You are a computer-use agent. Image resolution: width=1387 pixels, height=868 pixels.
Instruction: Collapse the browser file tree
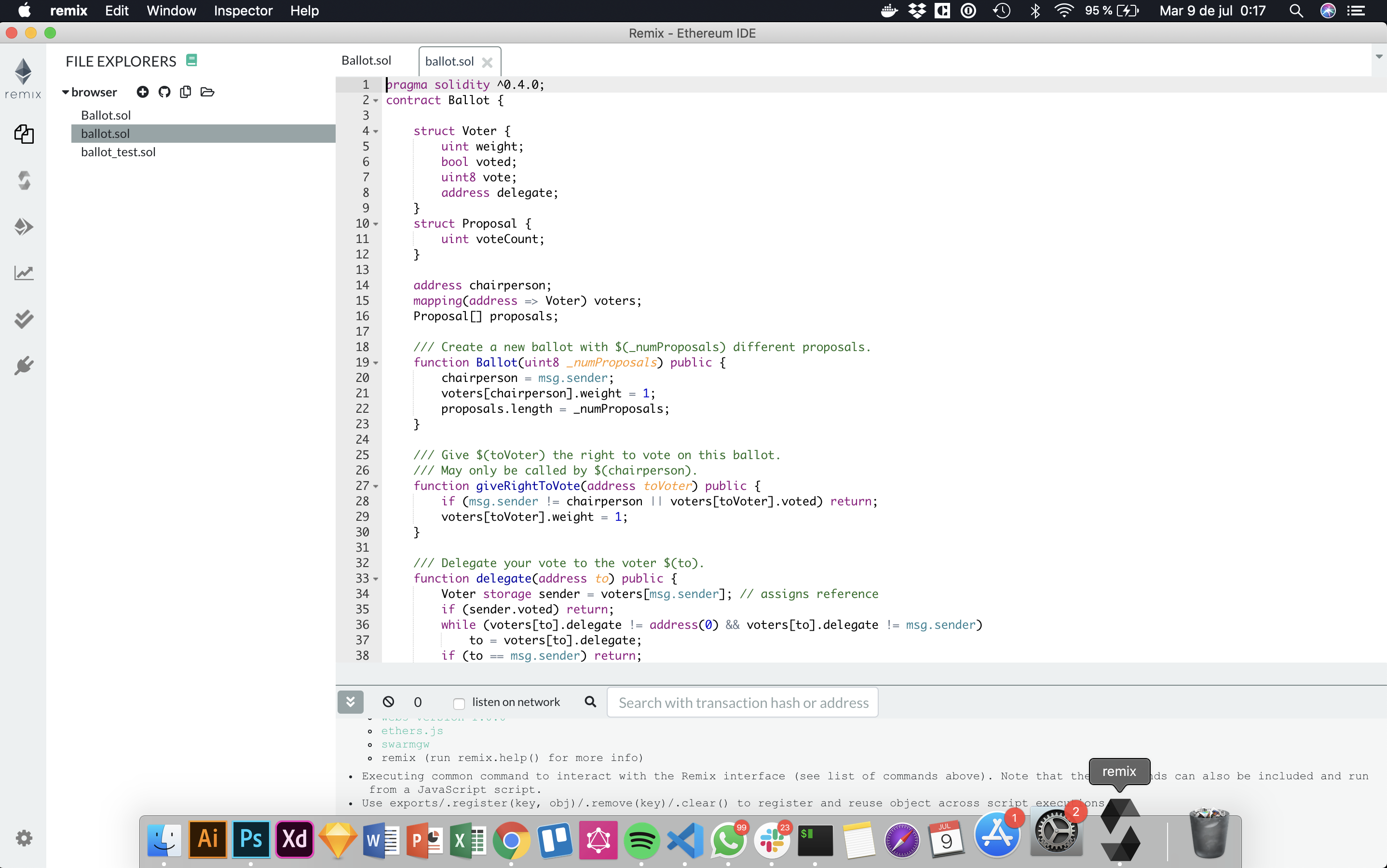coord(66,92)
